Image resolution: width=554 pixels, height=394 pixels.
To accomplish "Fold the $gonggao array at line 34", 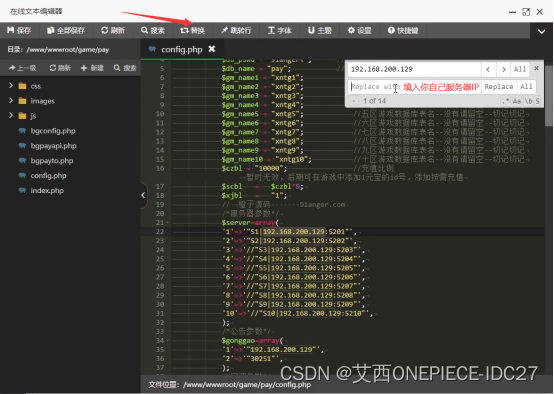I will coord(167,341).
